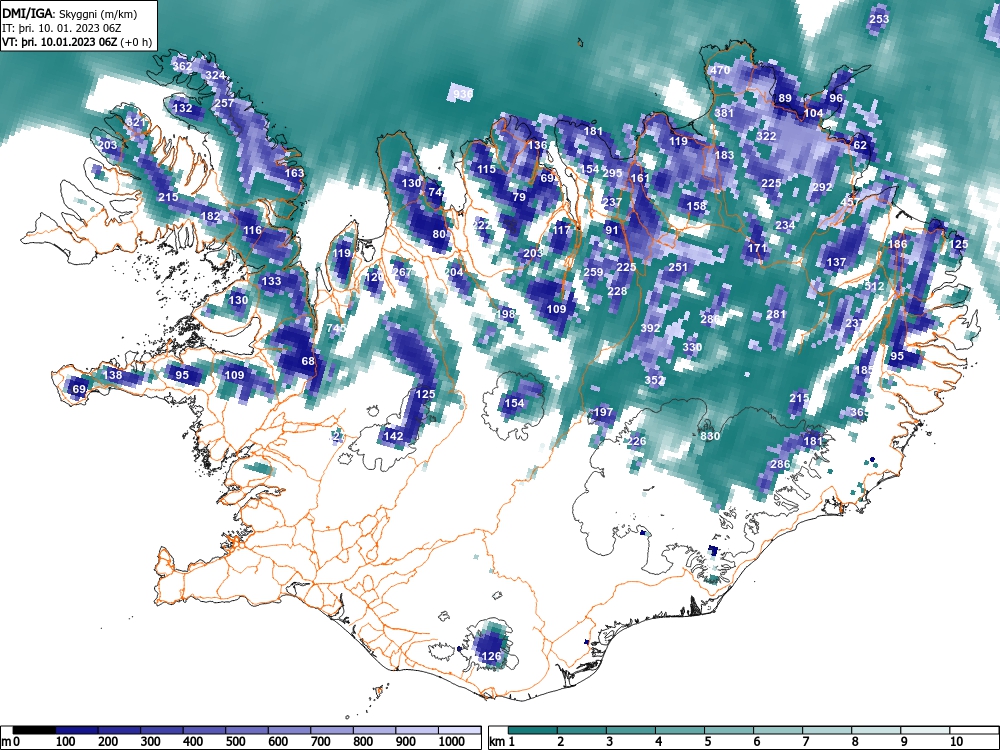This screenshot has width=1000, height=750.
Task: Select the pale 1000 m legend swatch
Action: click(459, 730)
